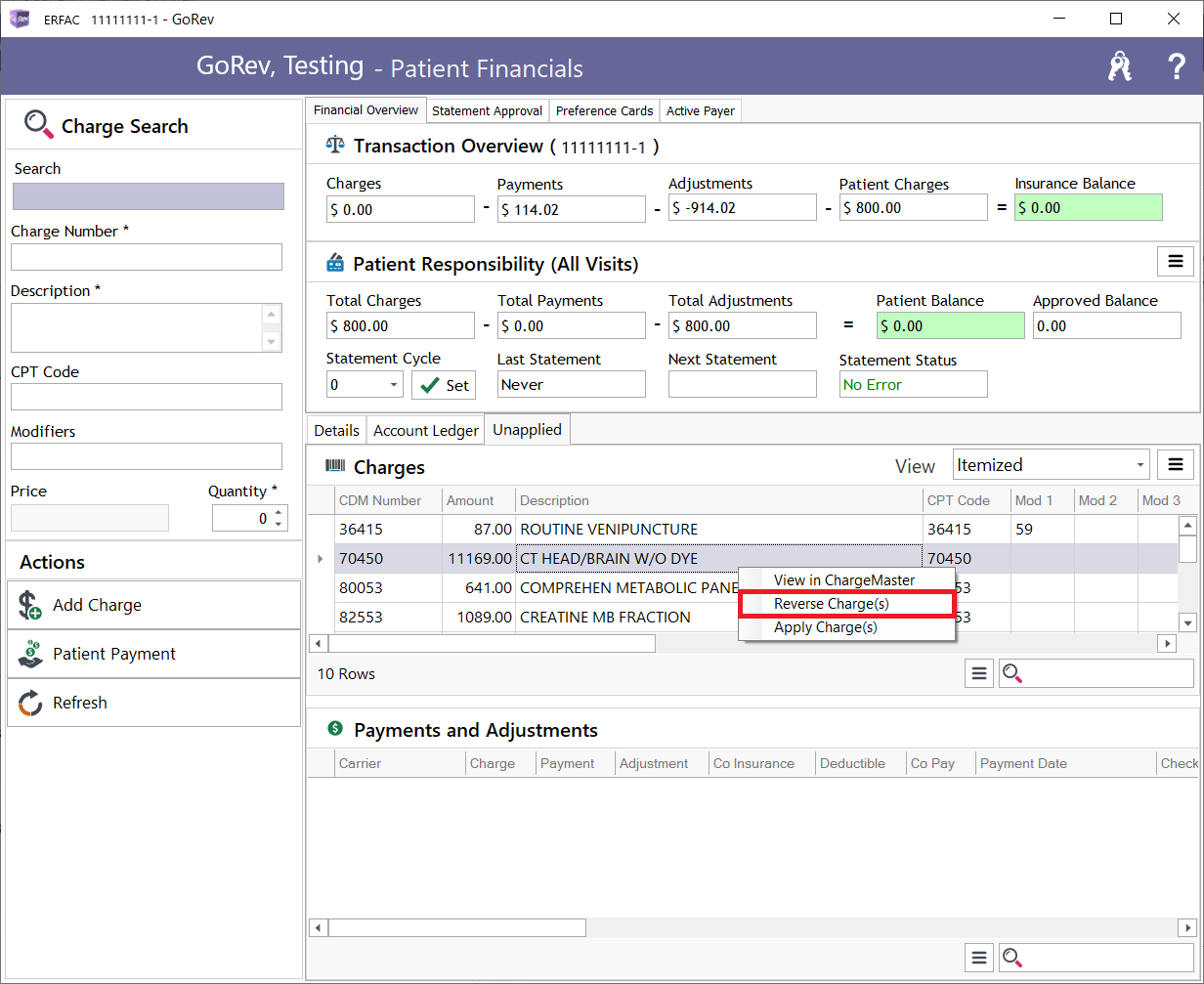
Task: Open the Patient Responsibility hamburger menu
Action: pos(1176,261)
